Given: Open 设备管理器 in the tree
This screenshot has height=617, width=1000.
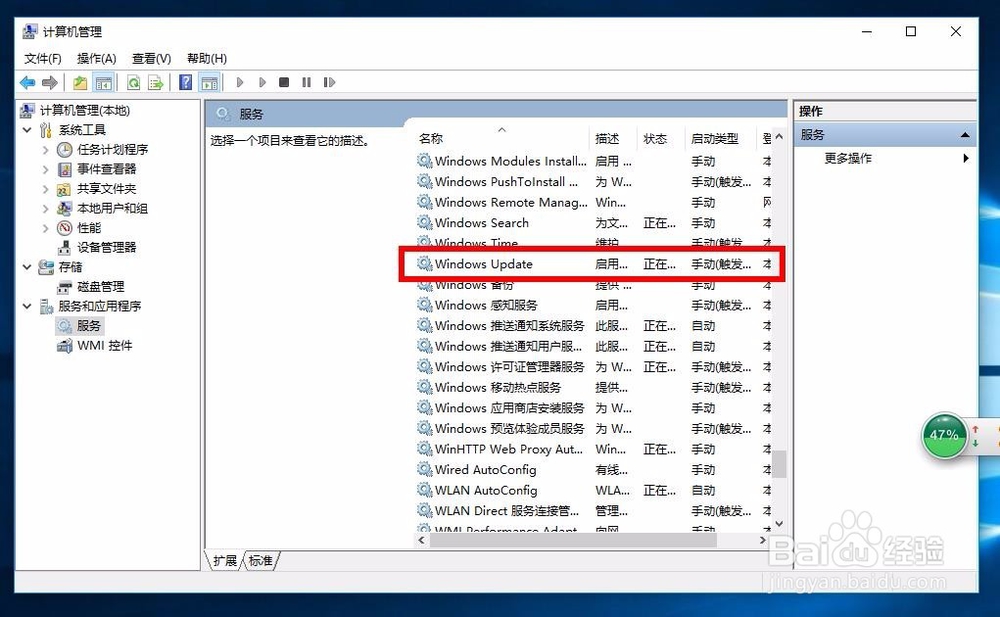Looking at the screenshot, I should [x=107, y=248].
